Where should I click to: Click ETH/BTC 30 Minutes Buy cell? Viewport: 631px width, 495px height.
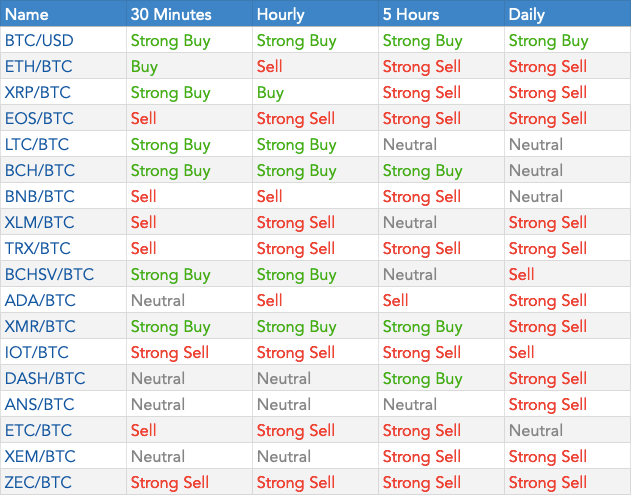click(x=144, y=66)
